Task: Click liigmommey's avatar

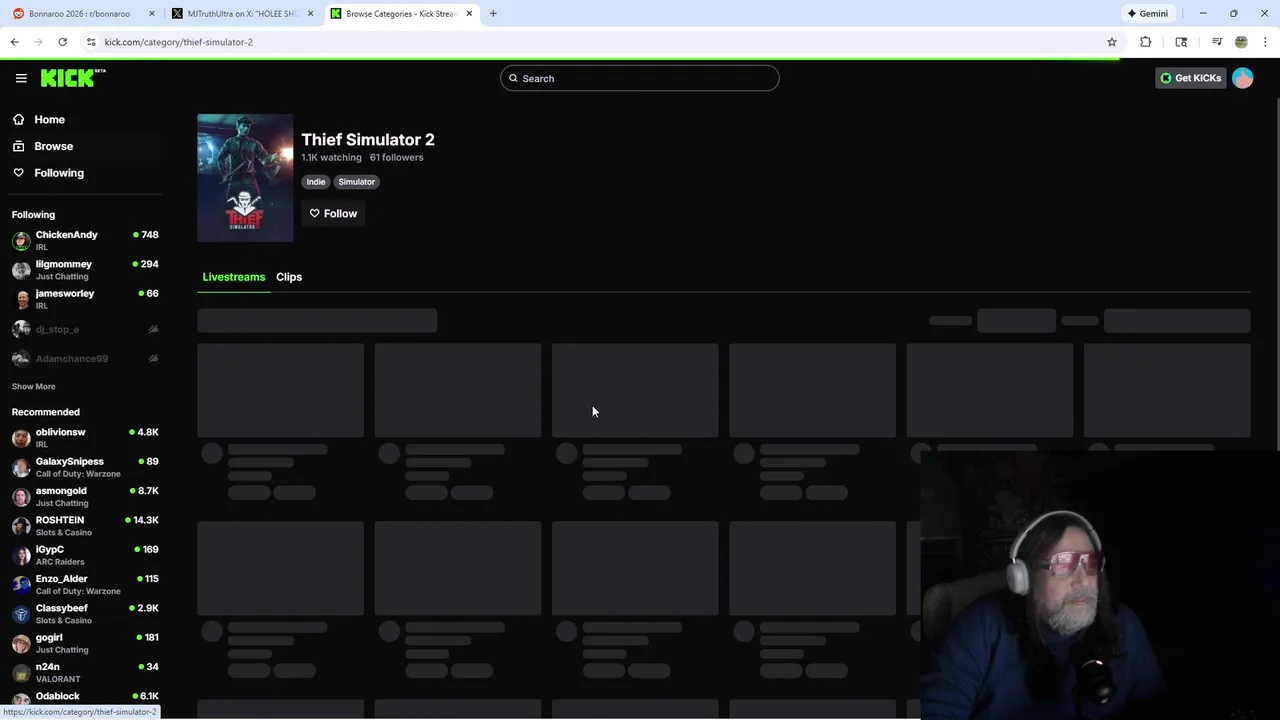Action: tap(21, 270)
